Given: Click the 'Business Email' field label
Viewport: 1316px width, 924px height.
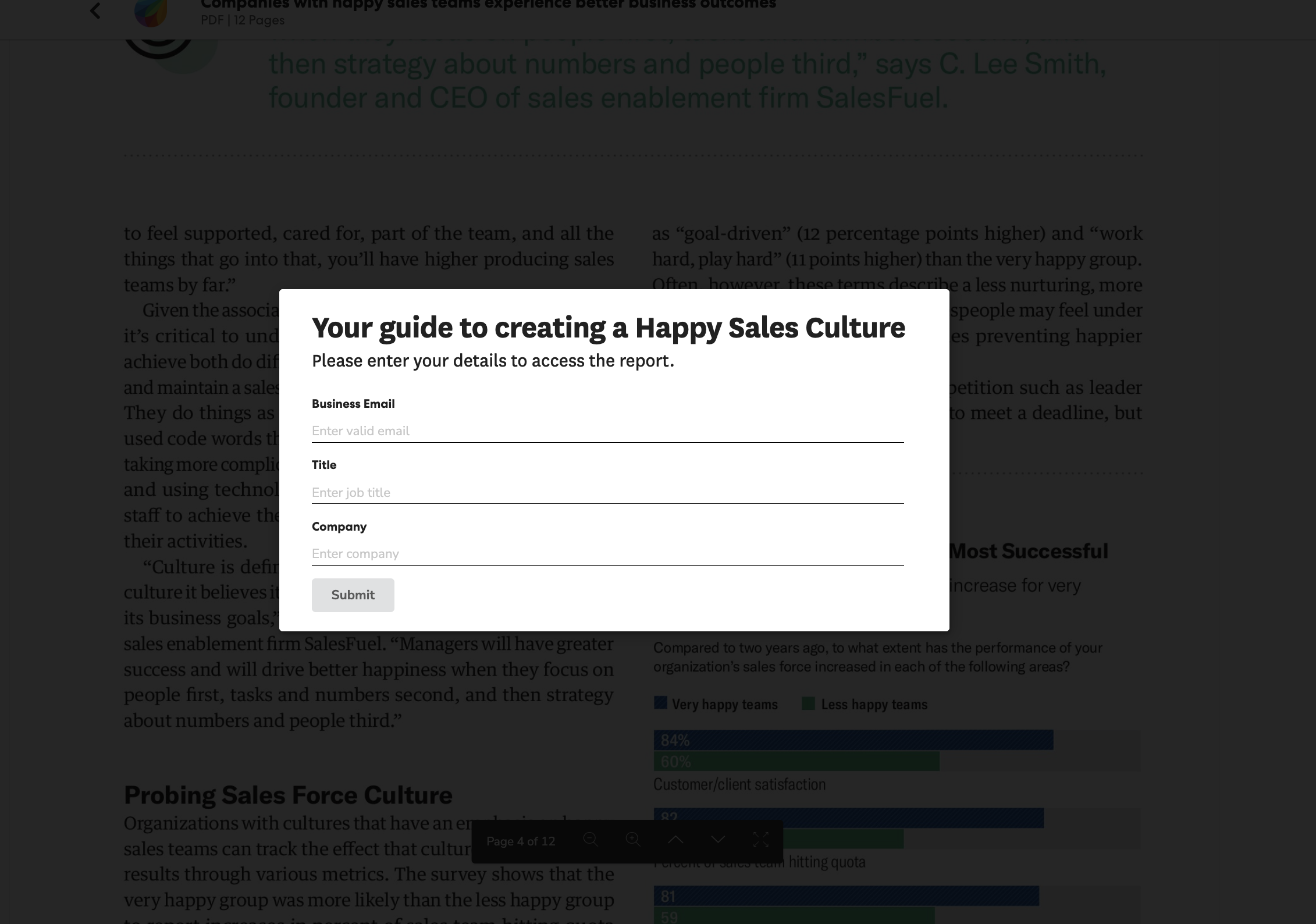Looking at the screenshot, I should click(x=353, y=404).
